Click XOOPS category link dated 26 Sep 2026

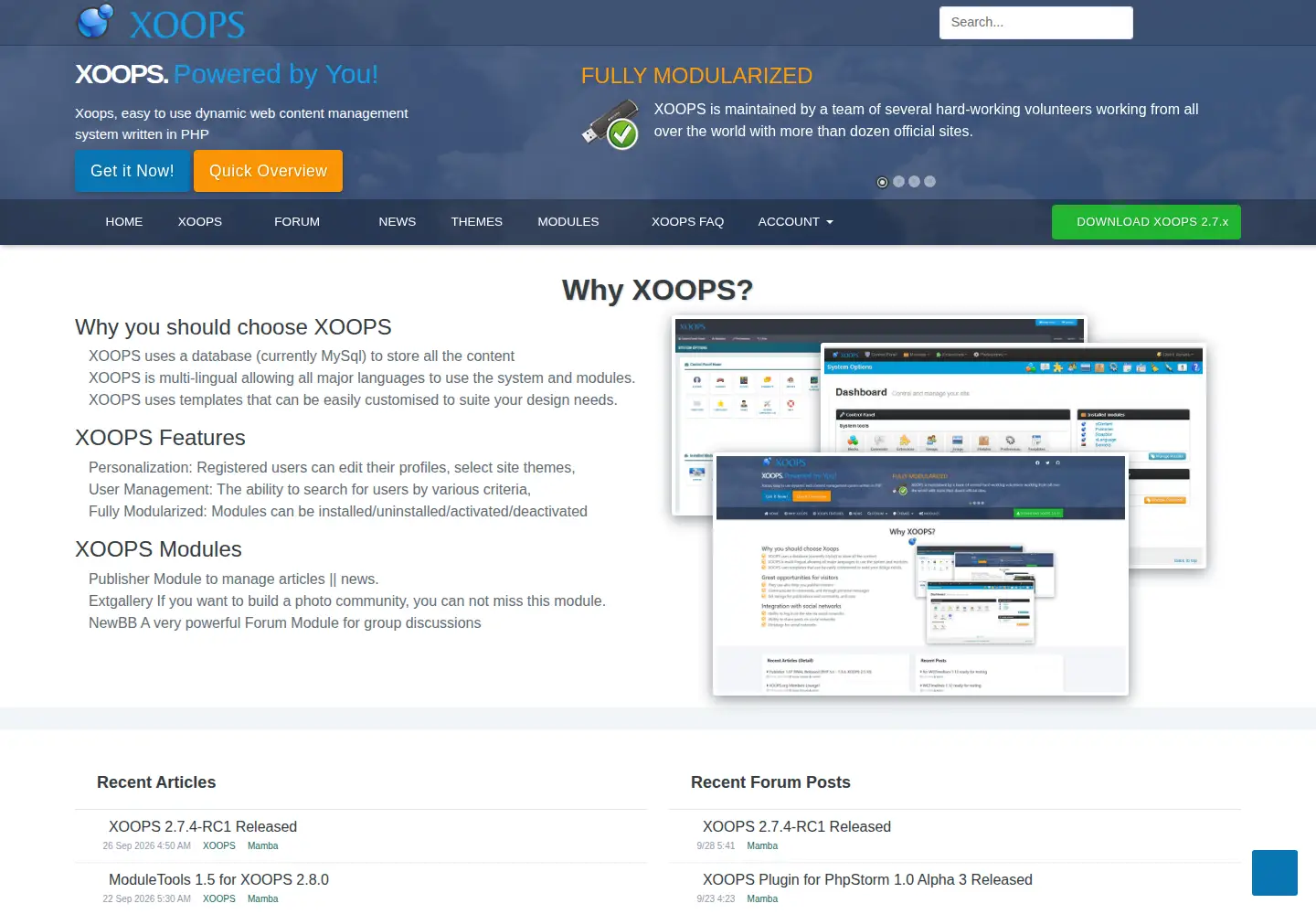click(219, 845)
